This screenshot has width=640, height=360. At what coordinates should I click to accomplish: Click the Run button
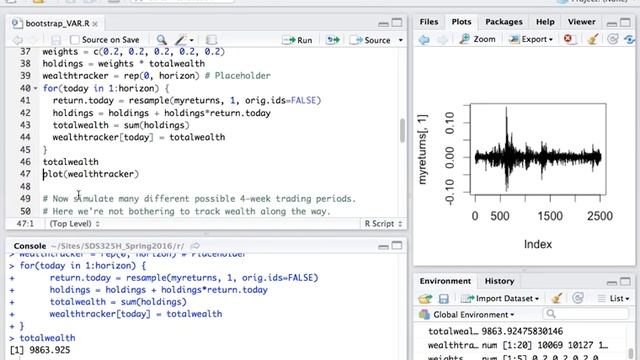point(298,40)
